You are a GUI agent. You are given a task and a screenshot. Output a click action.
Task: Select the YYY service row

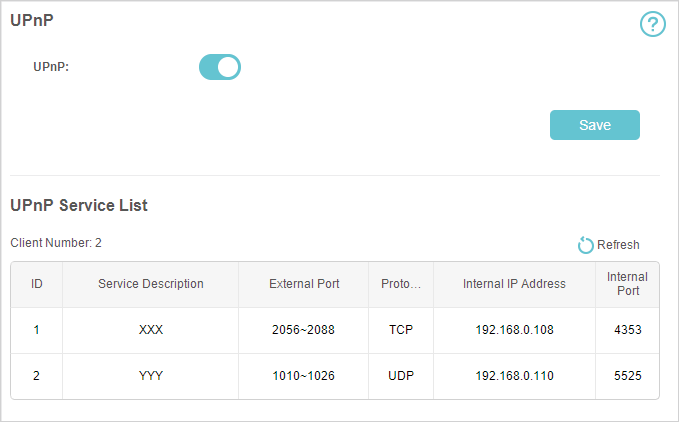point(335,376)
